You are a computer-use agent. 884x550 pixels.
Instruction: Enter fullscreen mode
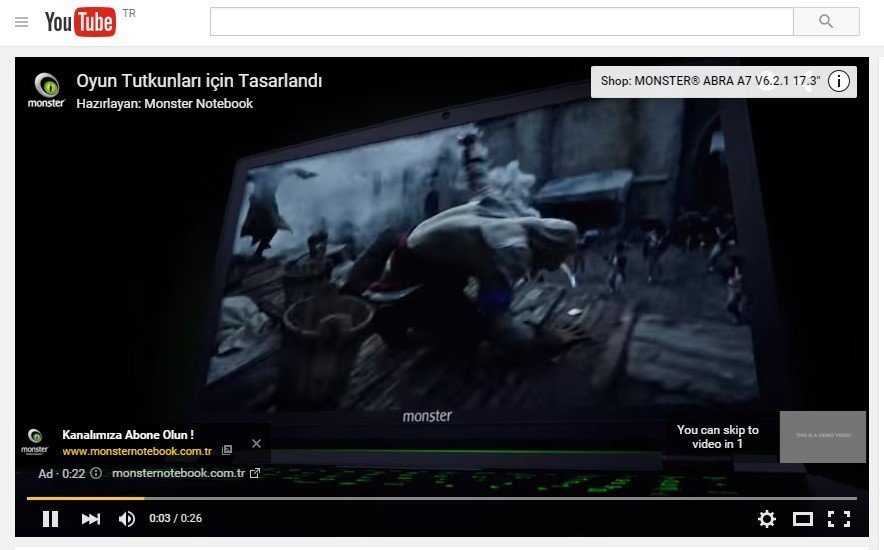click(x=838, y=518)
